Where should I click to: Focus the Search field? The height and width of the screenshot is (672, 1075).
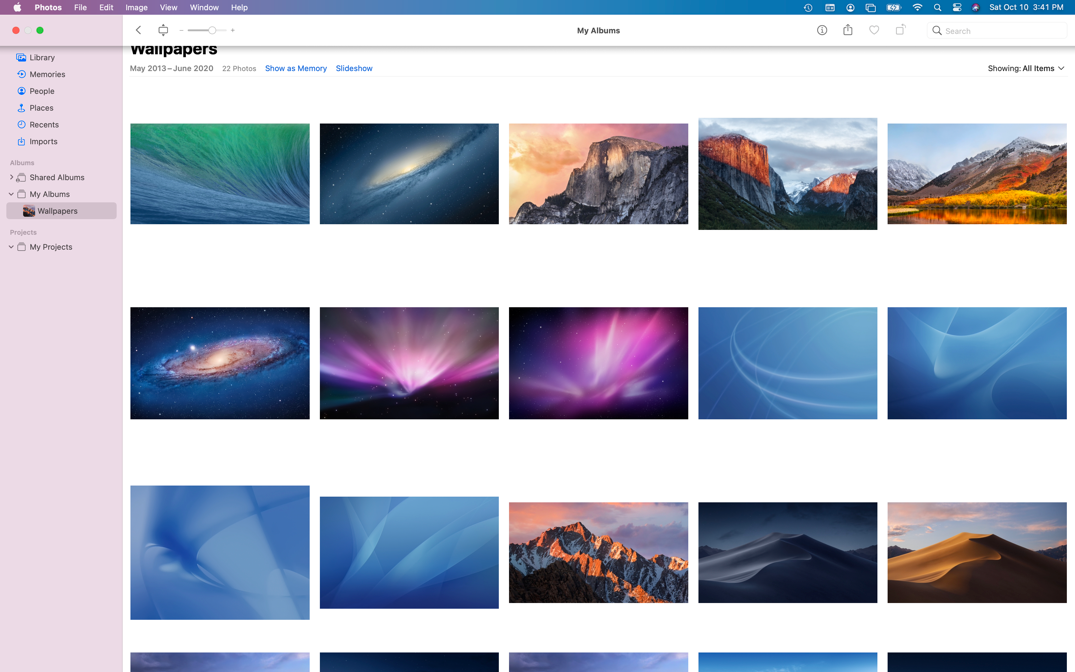[x=997, y=30]
